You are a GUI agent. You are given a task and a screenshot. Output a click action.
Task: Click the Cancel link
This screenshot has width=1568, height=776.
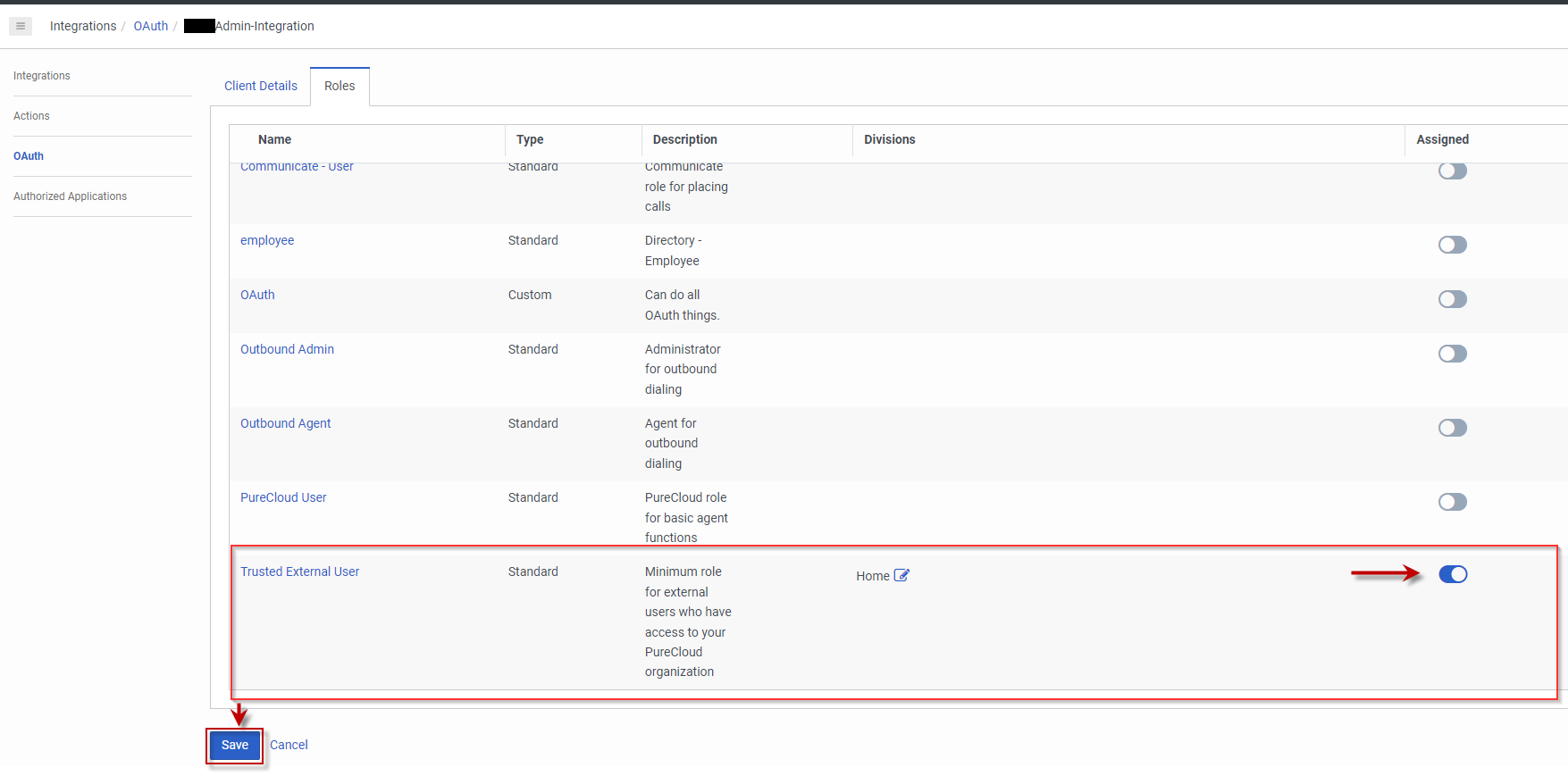289,745
